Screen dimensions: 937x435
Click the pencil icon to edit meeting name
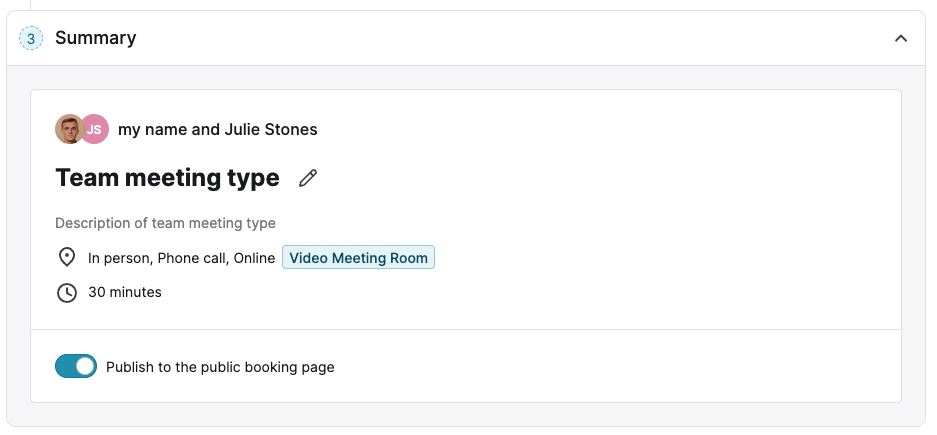click(308, 178)
